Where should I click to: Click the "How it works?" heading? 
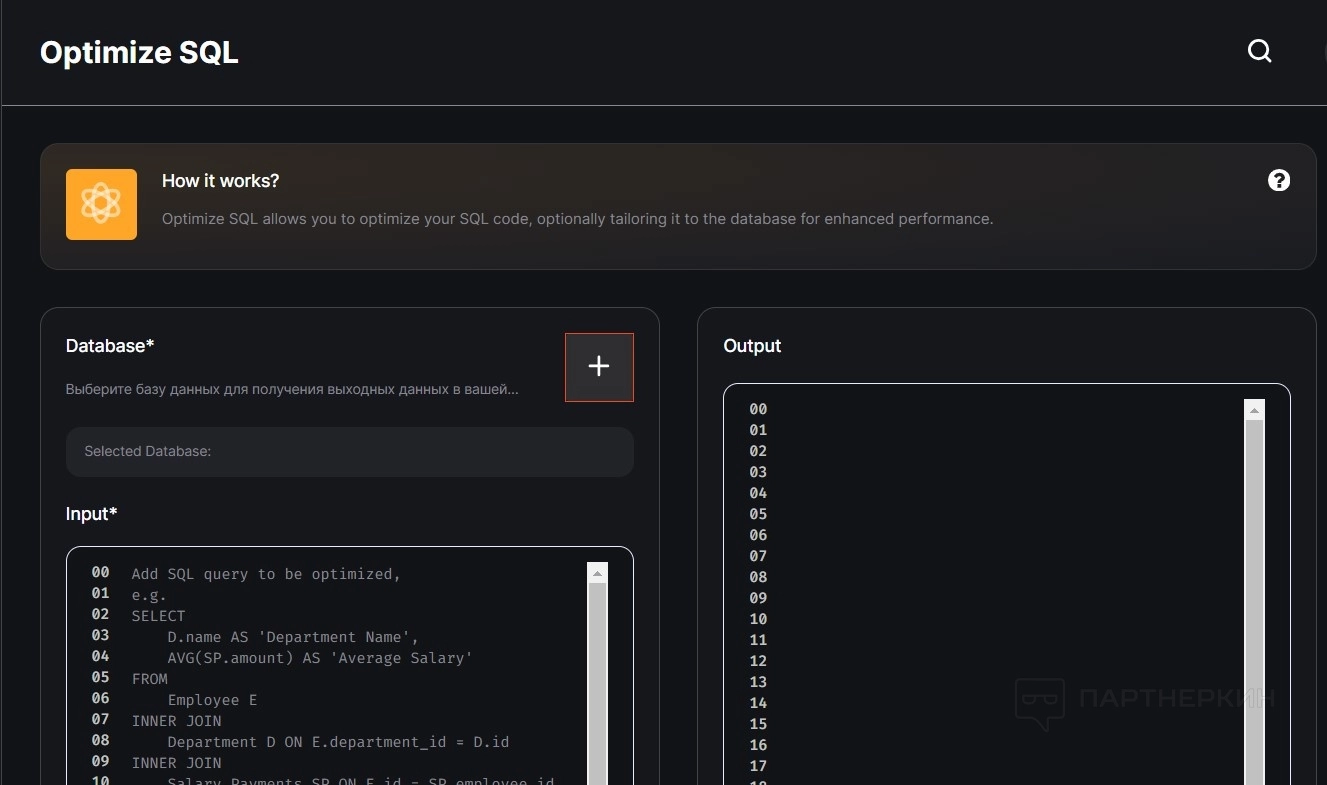coord(220,181)
